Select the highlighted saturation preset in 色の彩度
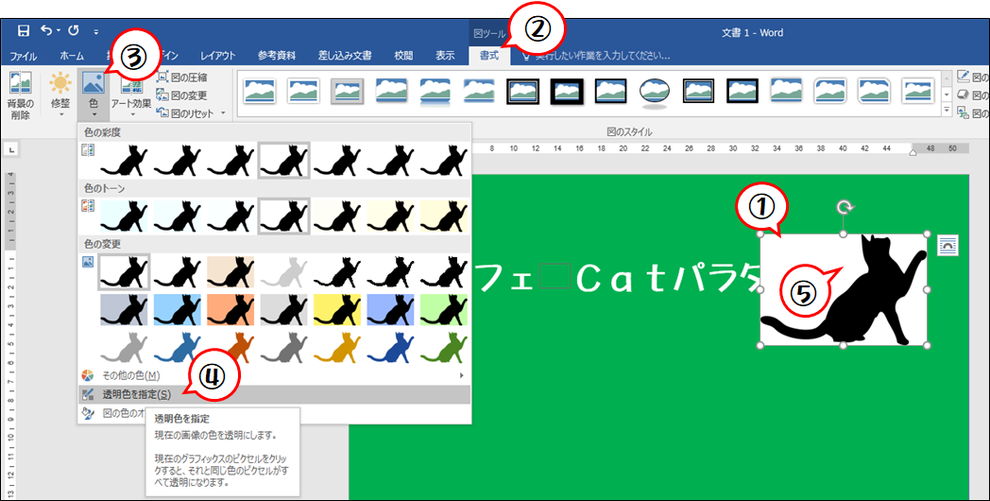Viewport: 990px width, 501px height. 283,159
